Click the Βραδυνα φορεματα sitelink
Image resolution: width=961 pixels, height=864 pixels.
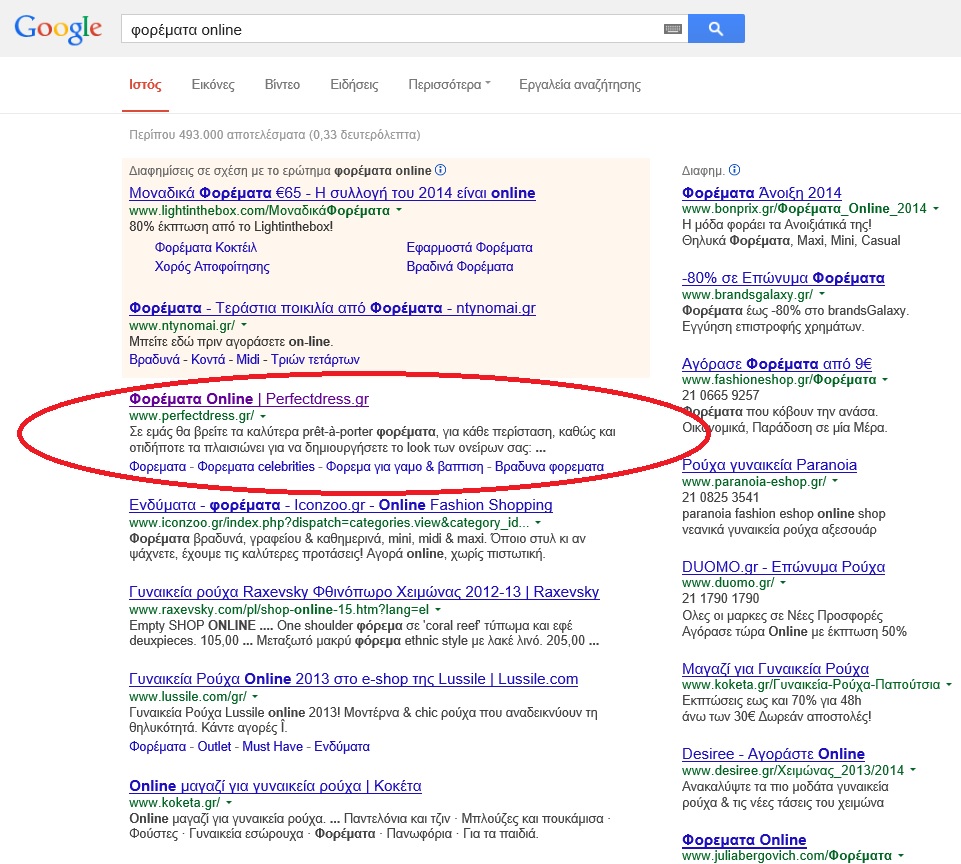coord(549,466)
